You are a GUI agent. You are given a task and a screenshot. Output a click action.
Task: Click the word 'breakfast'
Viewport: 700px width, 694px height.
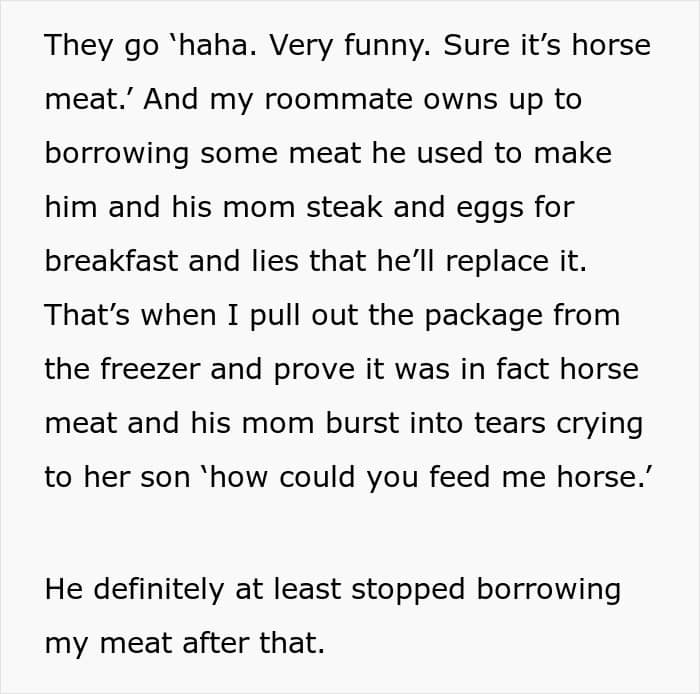pyautogui.click(x=111, y=261)
